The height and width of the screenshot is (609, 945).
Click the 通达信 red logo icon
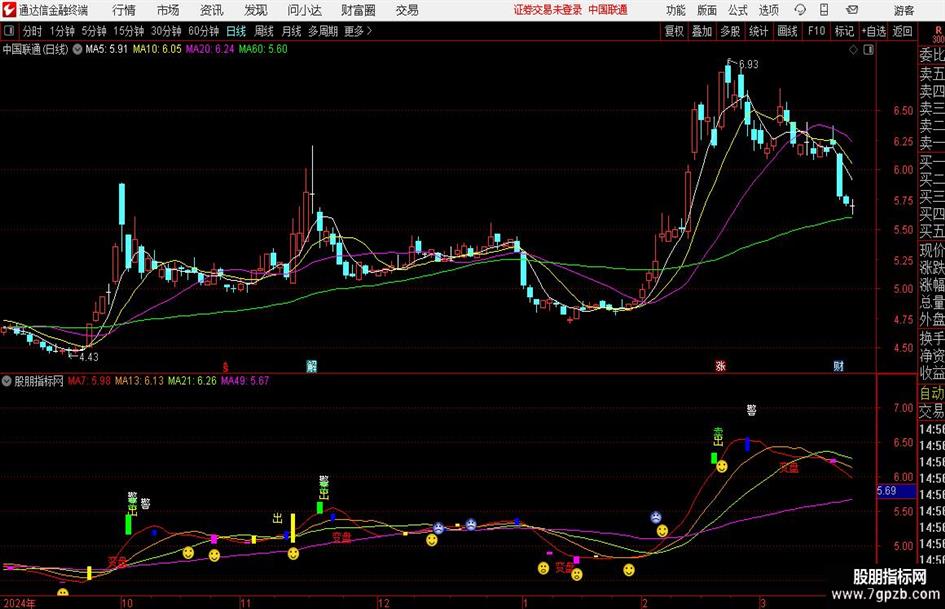[x=8, y=10]
